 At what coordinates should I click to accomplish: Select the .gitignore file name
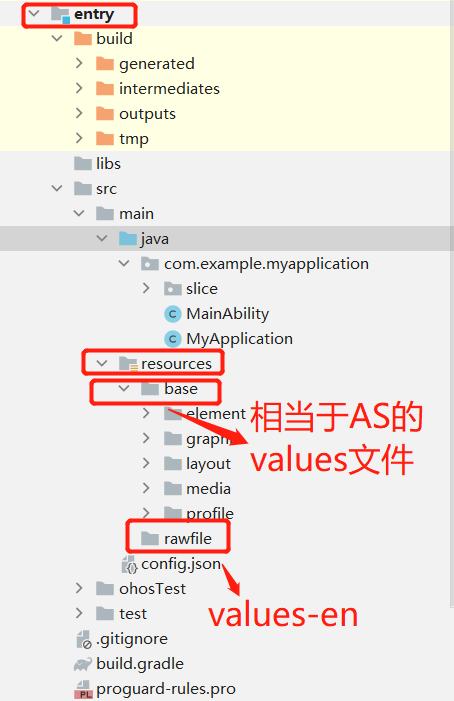pyautogui.click(x=132, y=639)
